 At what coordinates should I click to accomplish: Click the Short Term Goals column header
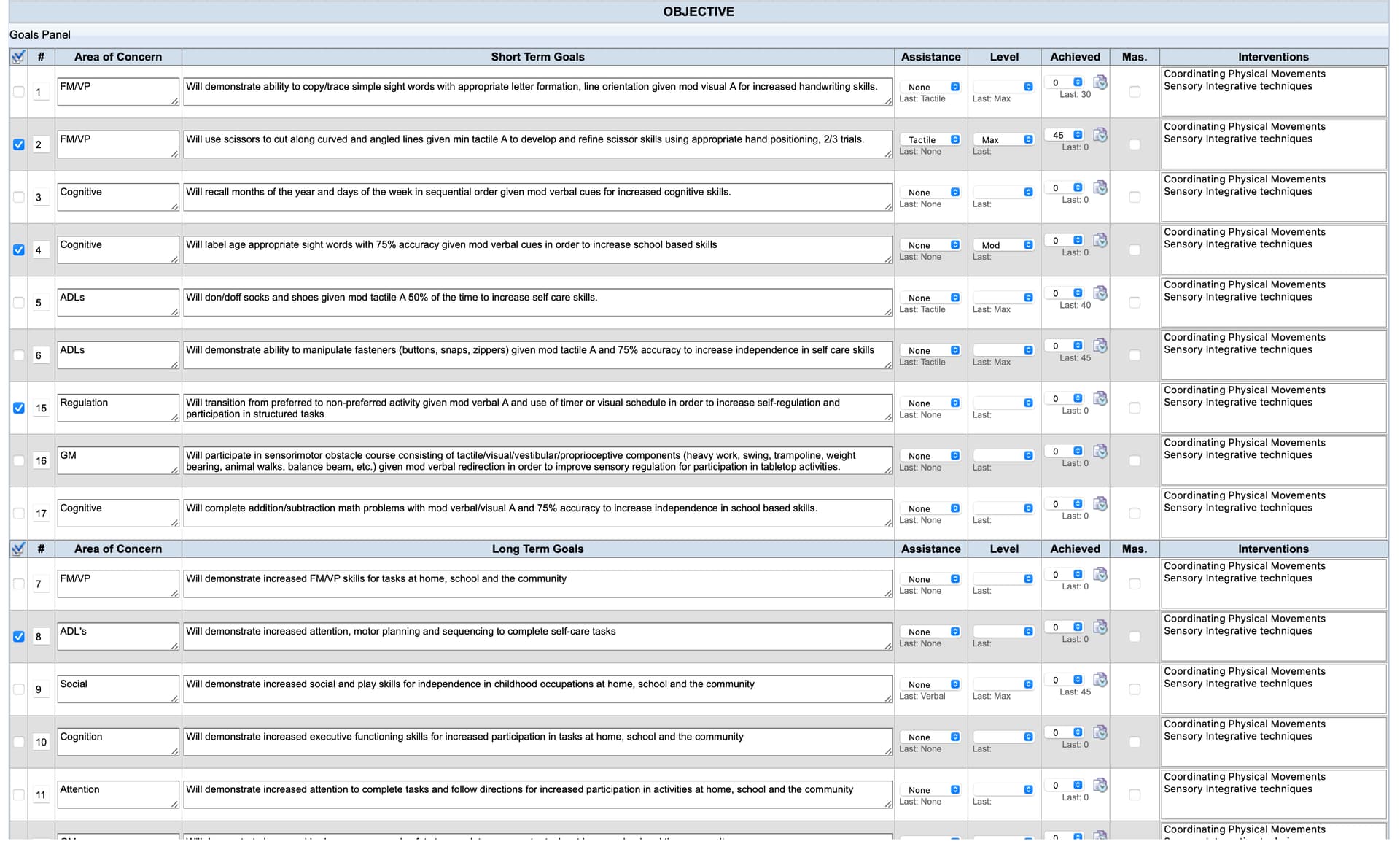tap(537, 57)
